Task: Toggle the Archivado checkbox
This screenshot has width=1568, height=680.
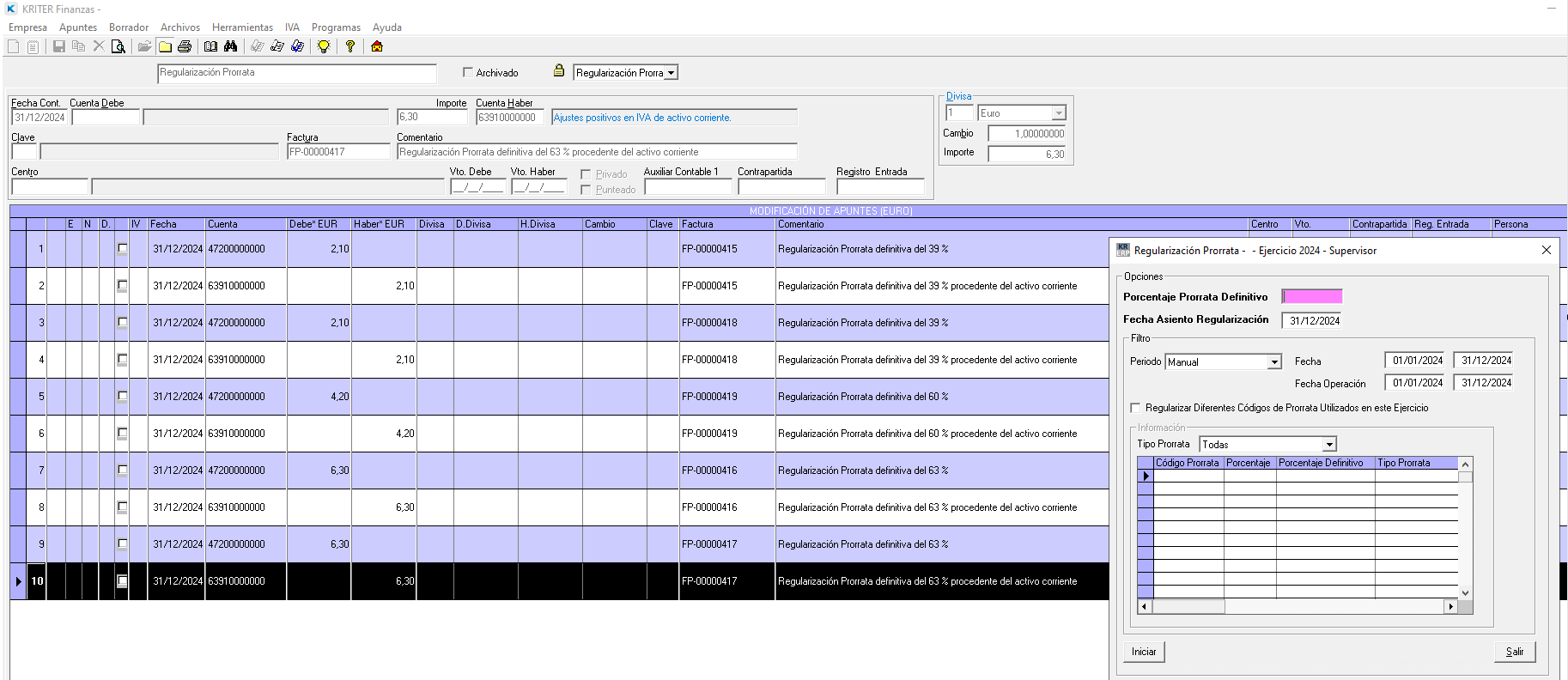Action: click(468, 72)
